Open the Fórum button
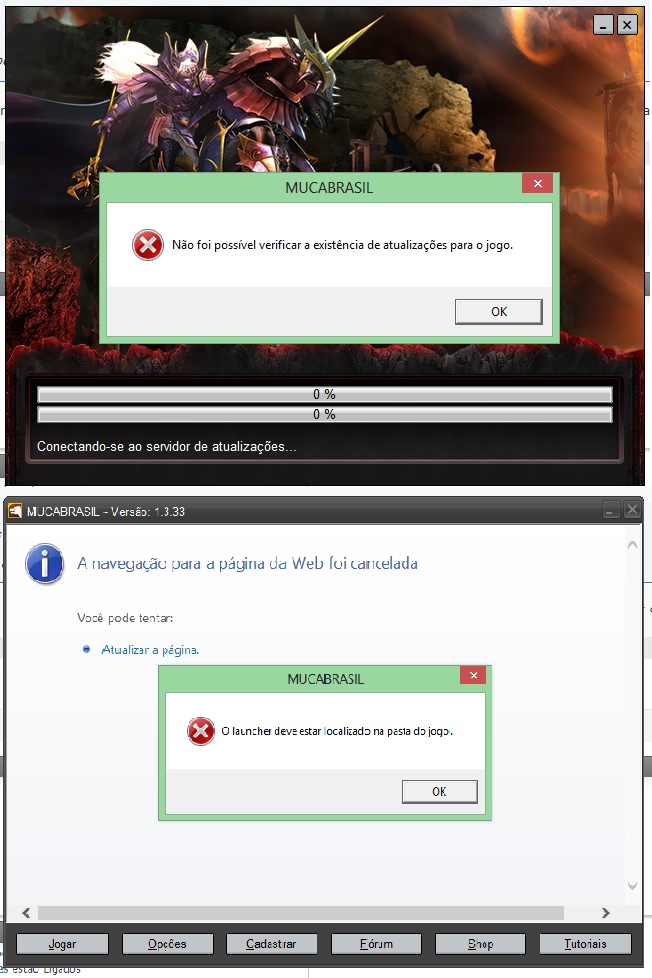 pos(376,944)
